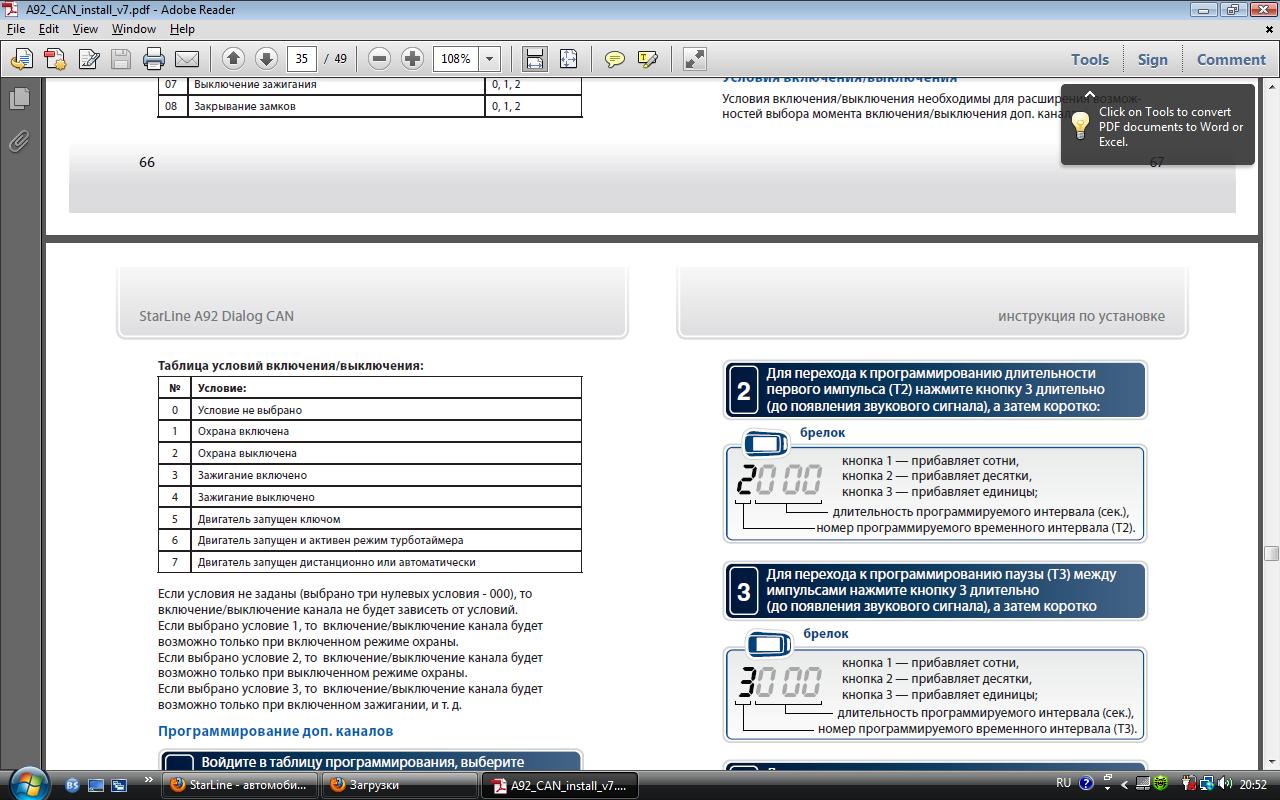The height and width of the screenshot is (800, 1280).
Task: Zoom out using the minus button
Action: coord(379,59)
